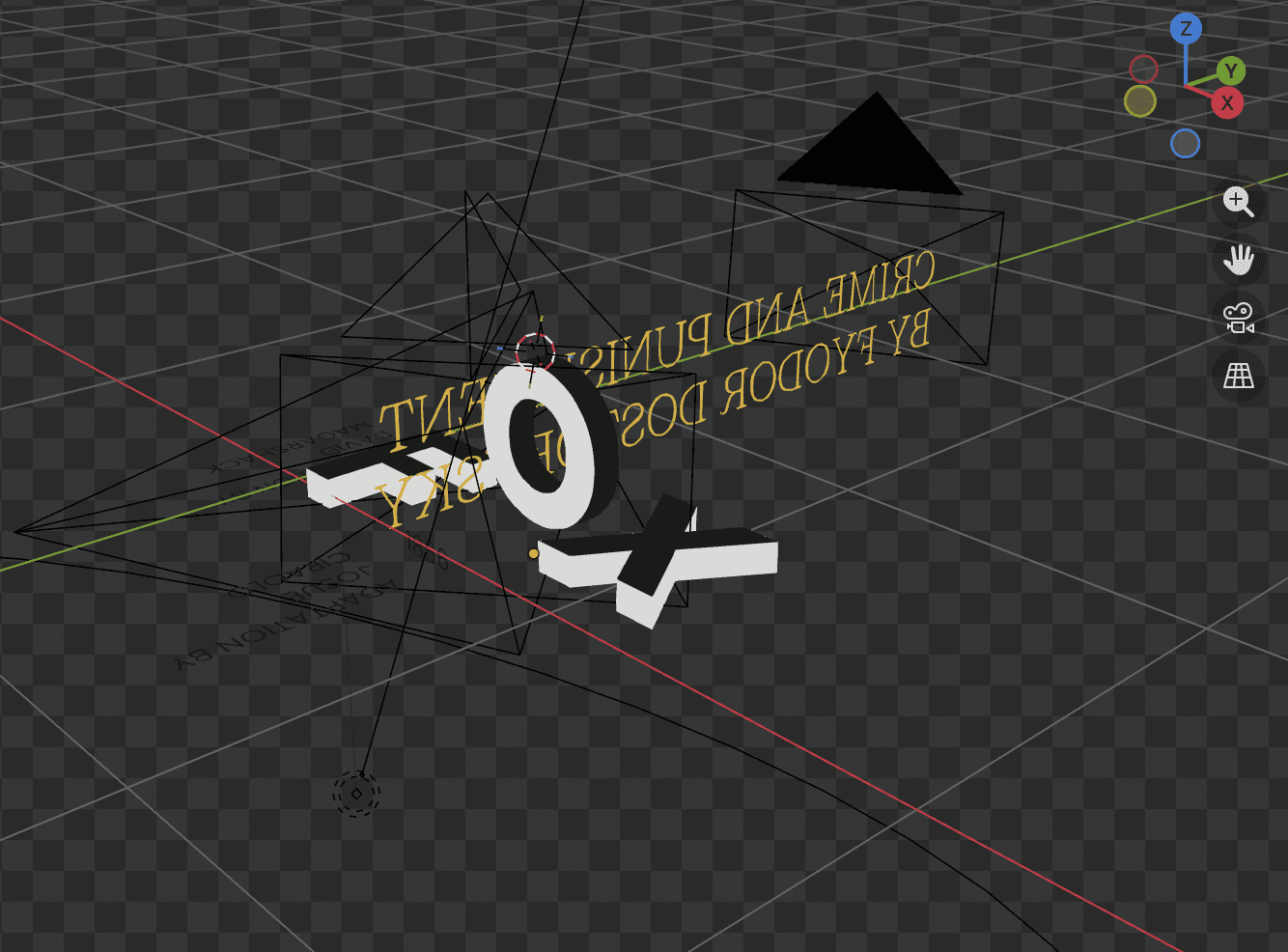Click the negative X red circle on gizmo

pos(1143,70)
